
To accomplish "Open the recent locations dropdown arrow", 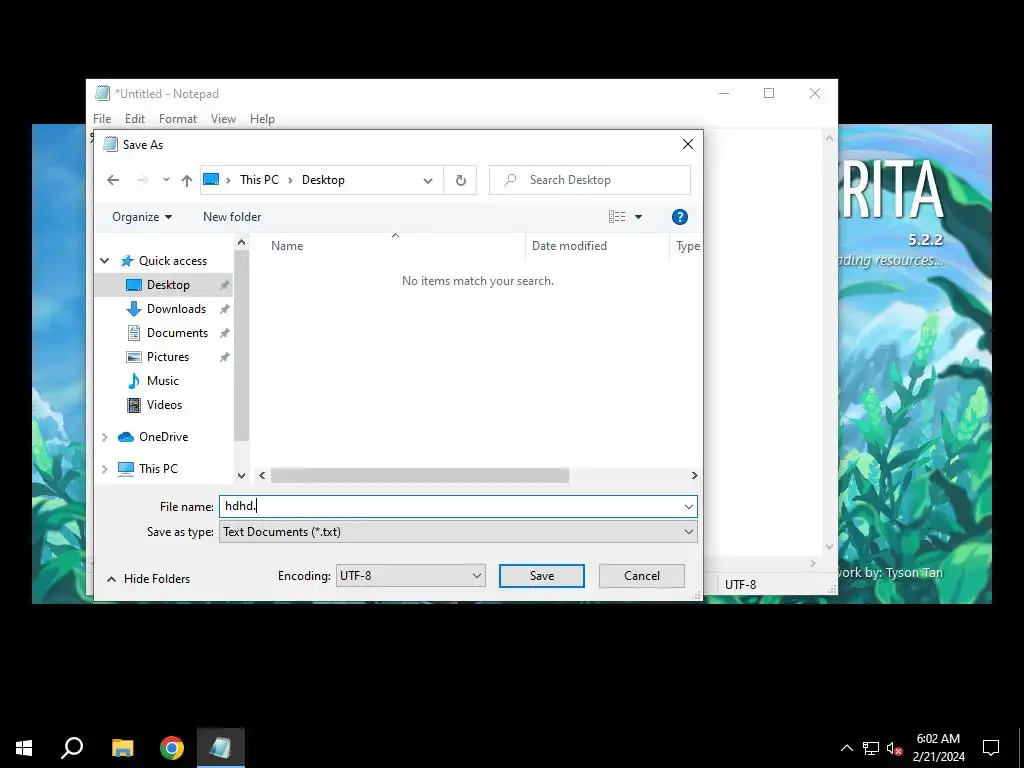I will click(x=167, y=180).
